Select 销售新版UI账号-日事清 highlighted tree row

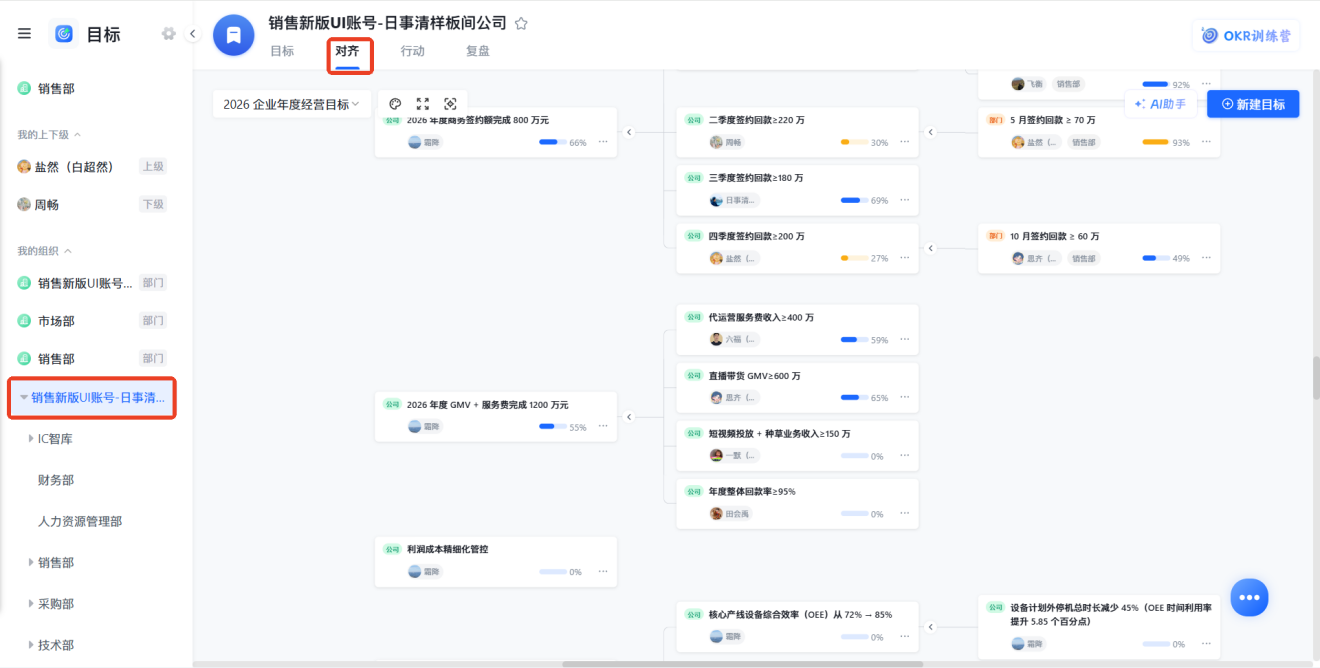coord(92,398)
